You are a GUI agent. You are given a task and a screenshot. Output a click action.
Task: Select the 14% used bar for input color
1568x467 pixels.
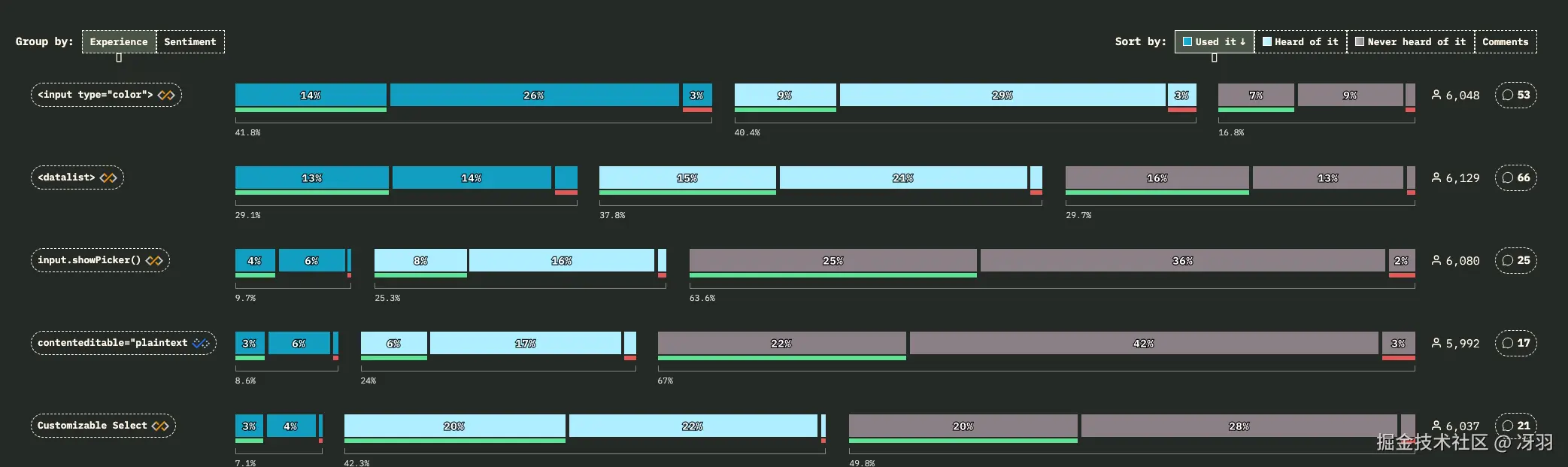pos(311,95)
